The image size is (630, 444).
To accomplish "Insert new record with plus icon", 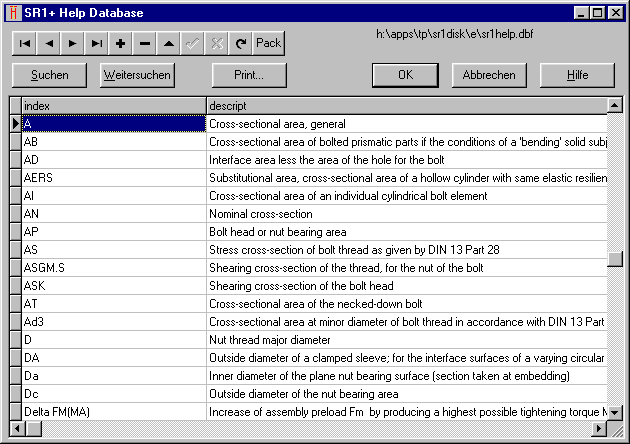I will [121, 43].
